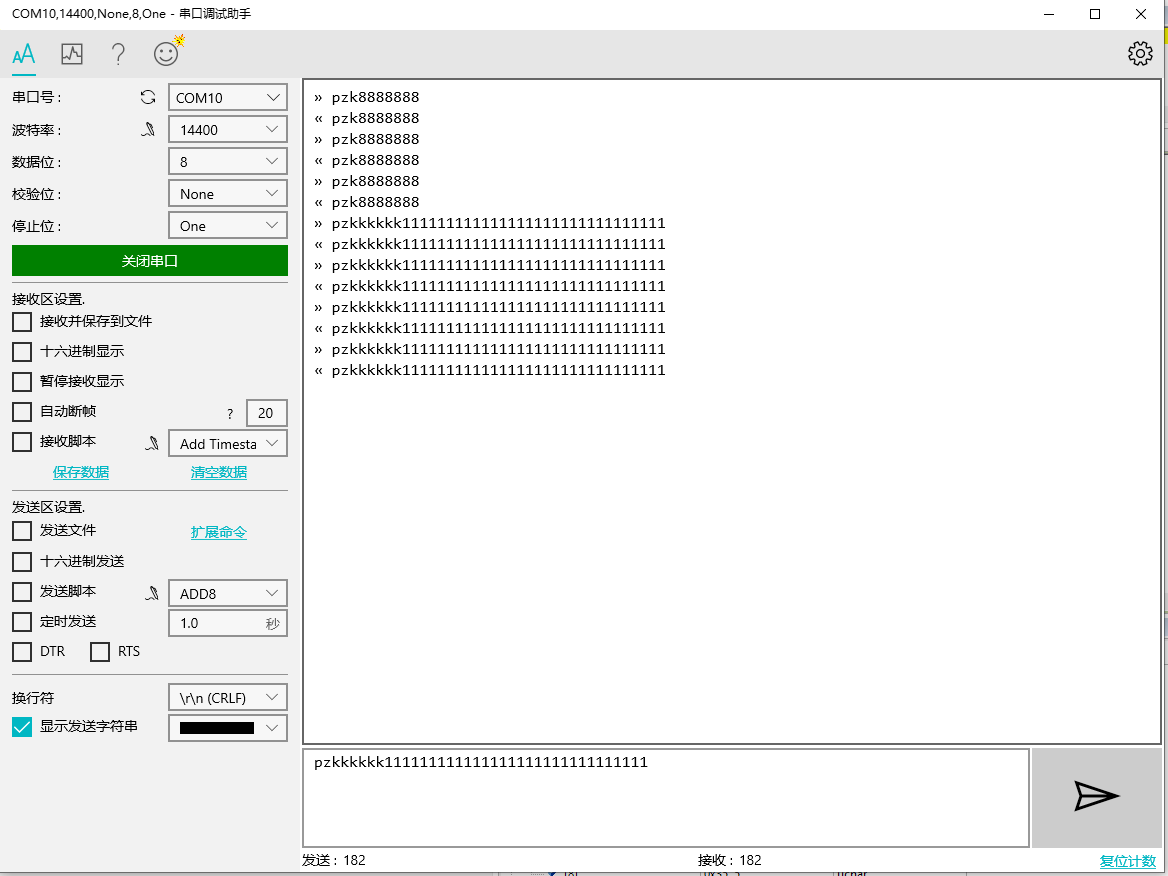Image resolution: width=1168 pixels, height=876 pixels.
Task: Click the smiley feedback icon
Action: (x=166, y=53)
